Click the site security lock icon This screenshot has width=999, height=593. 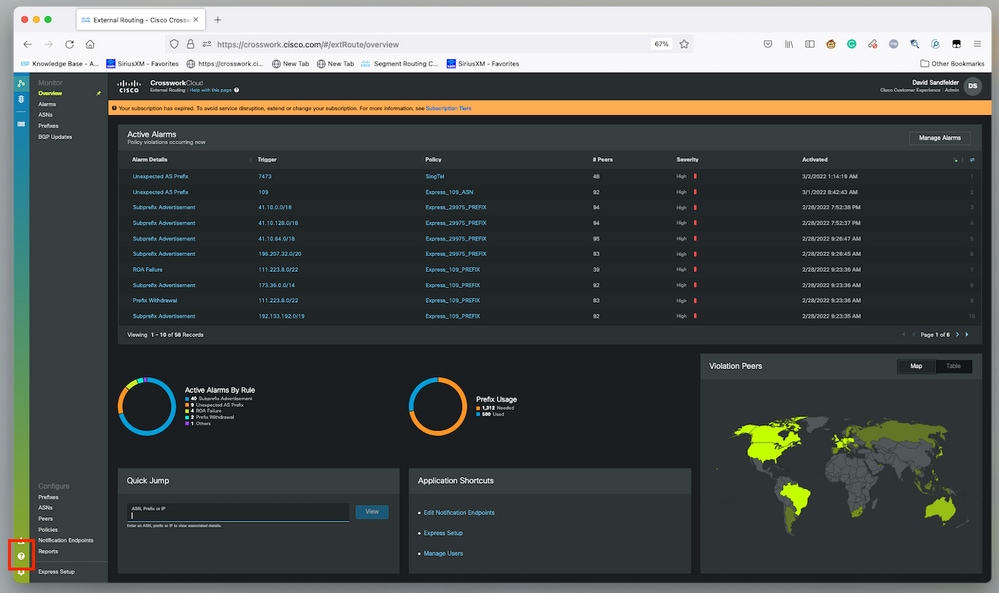point(190,45)
